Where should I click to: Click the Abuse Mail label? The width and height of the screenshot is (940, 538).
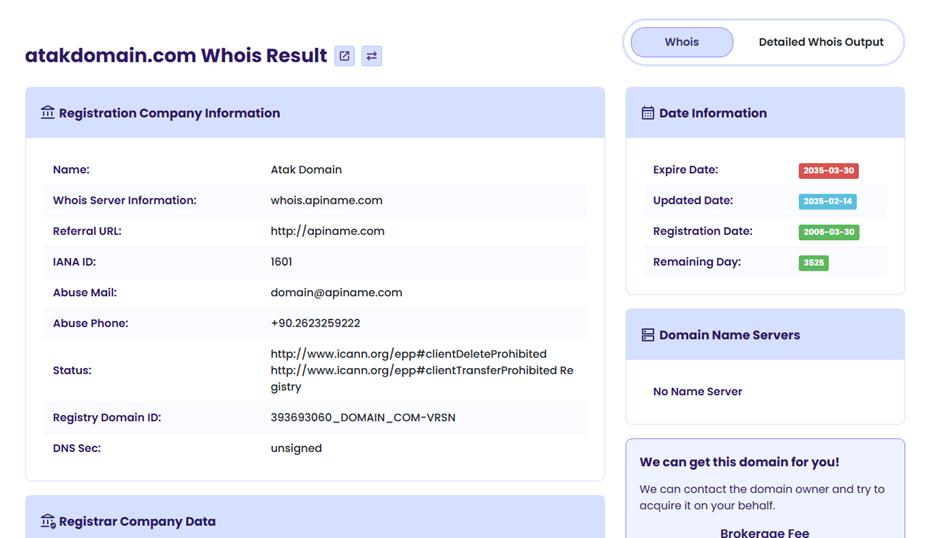click(x=85, y=292)
